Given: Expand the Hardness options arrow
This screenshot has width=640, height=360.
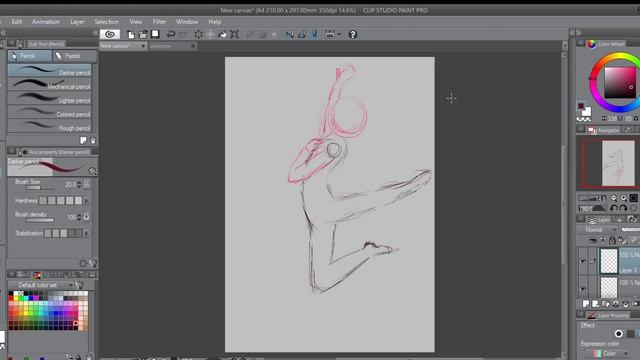Looking at the screenshot, I should pyautogui.click(x=86, y=200).
